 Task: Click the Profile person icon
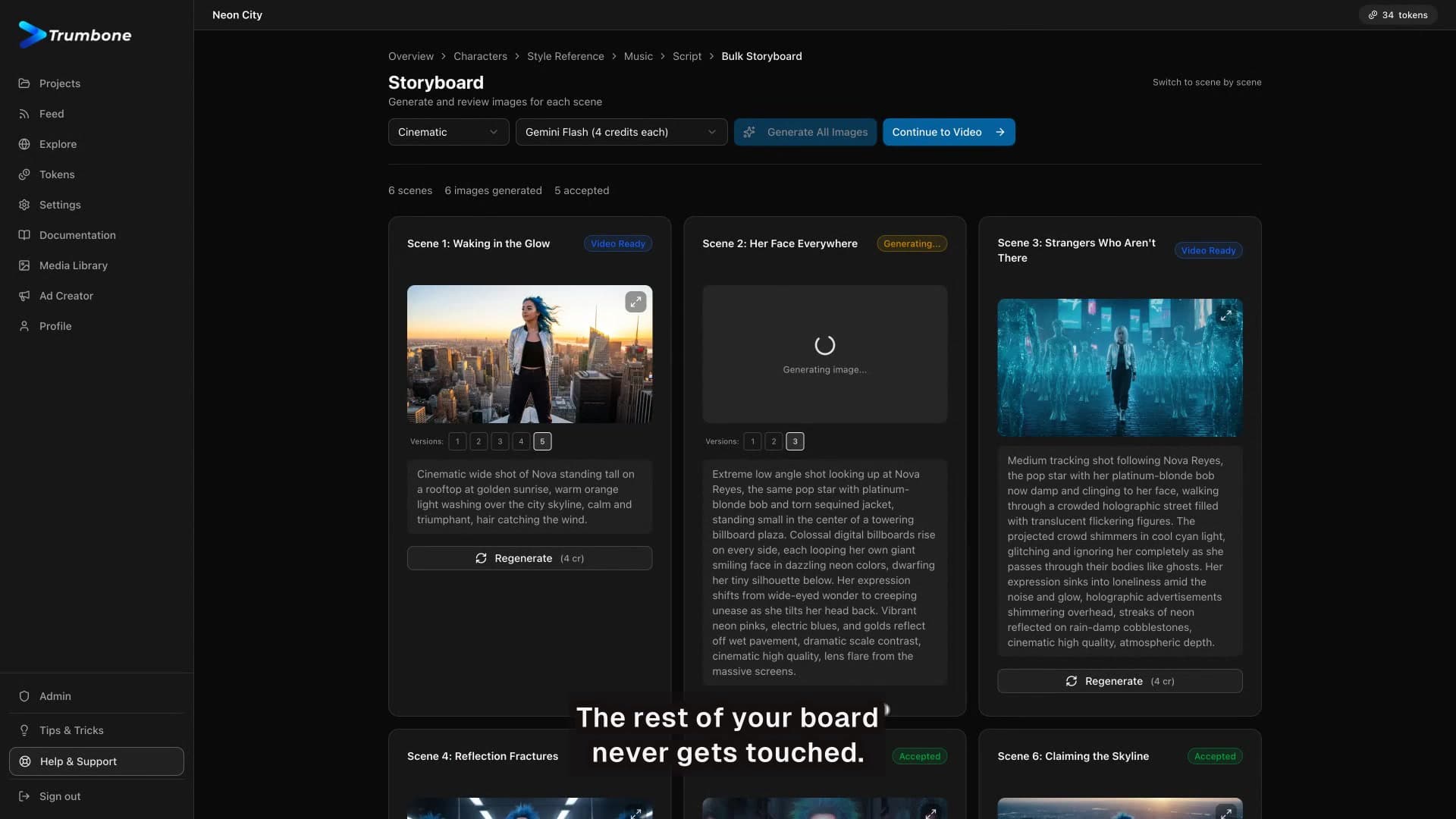(24, 326)
